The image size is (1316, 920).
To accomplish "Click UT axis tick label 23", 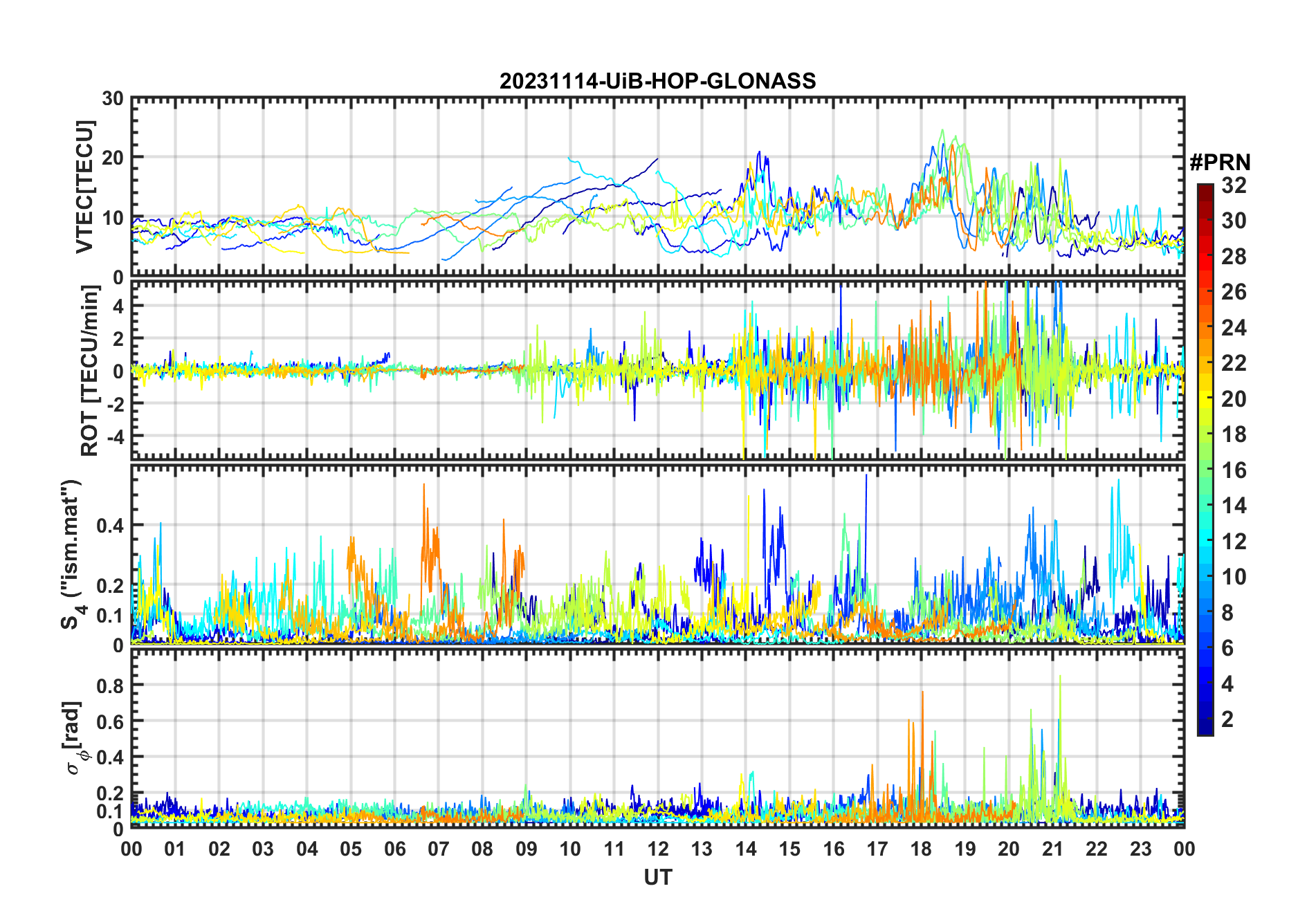I will tap(1140, 849).
